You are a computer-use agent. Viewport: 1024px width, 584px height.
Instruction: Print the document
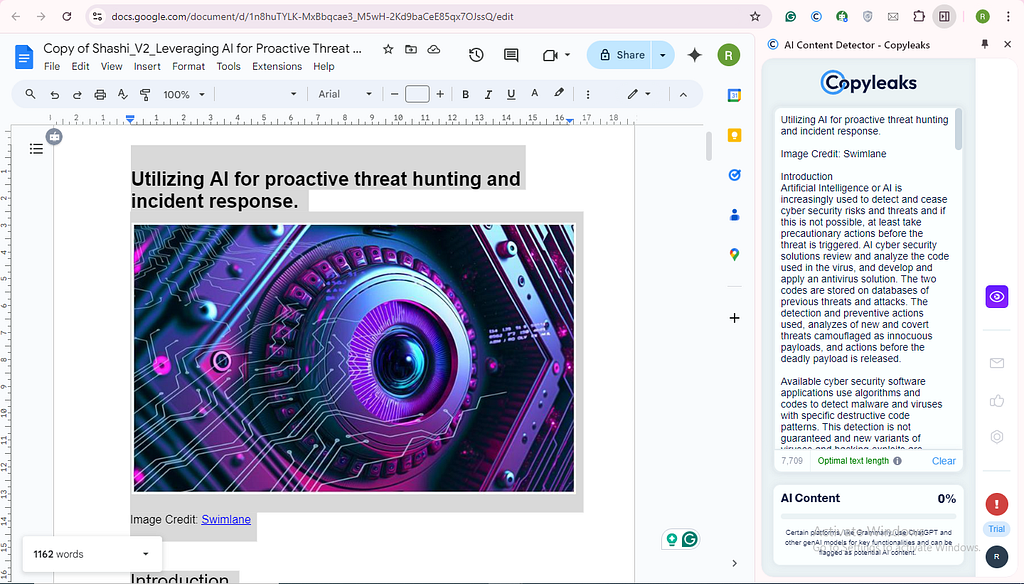pos(100,95)
